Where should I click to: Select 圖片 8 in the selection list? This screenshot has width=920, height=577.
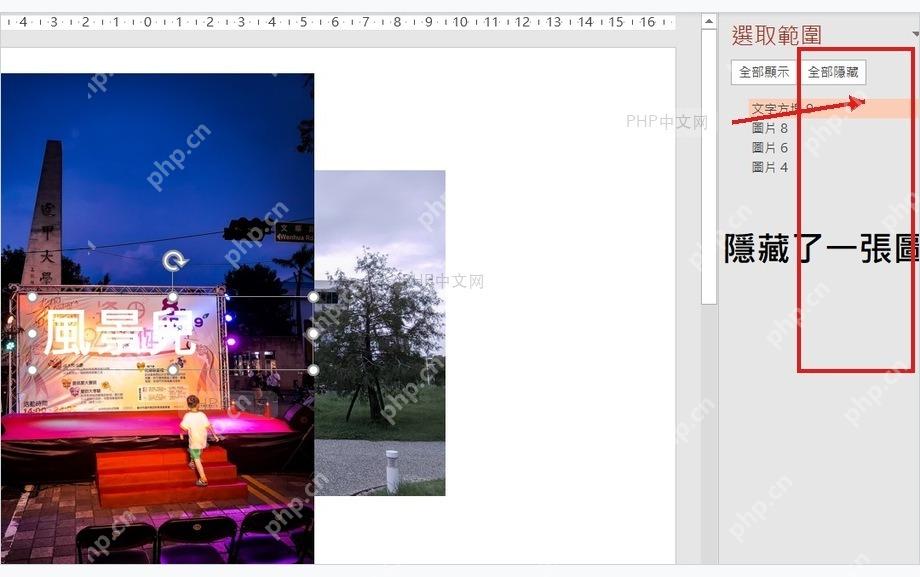769,128
